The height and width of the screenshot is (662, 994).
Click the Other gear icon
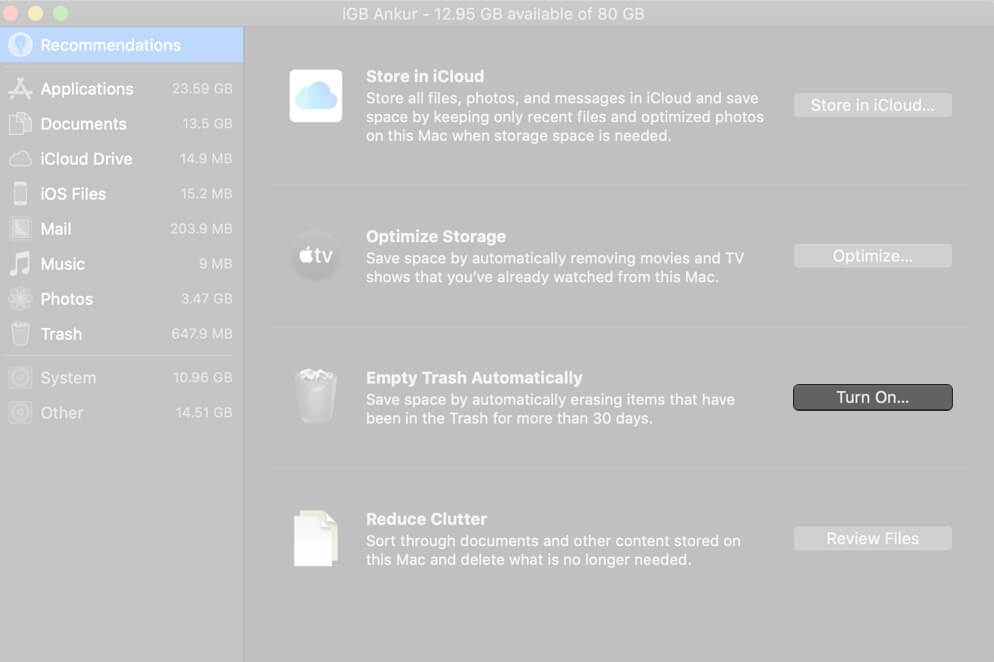pos(20,413)
